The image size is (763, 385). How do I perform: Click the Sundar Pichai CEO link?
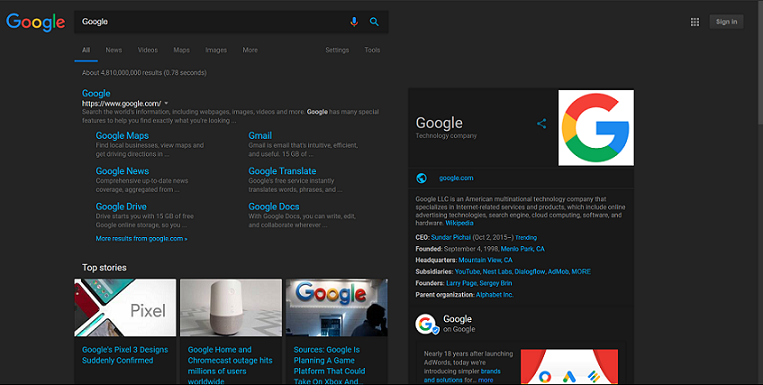coord(451,238)
